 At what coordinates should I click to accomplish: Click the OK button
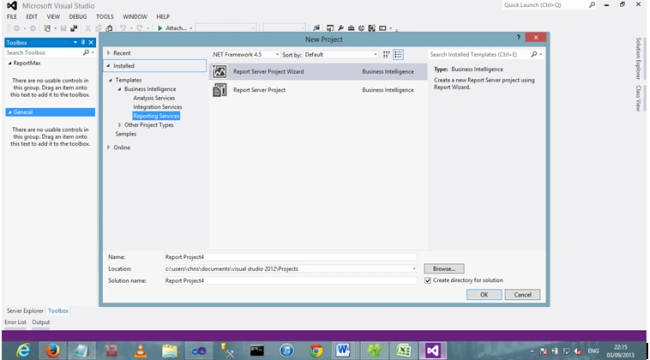click(x=484, y=294)
